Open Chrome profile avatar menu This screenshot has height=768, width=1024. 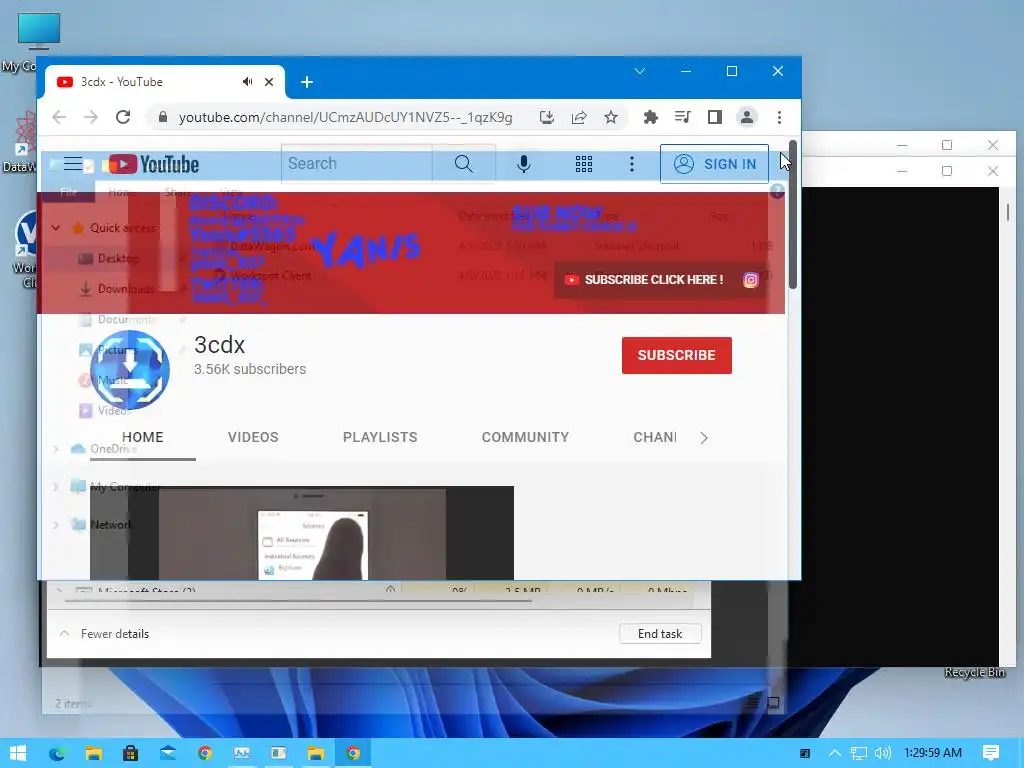(x=746, y=117)
